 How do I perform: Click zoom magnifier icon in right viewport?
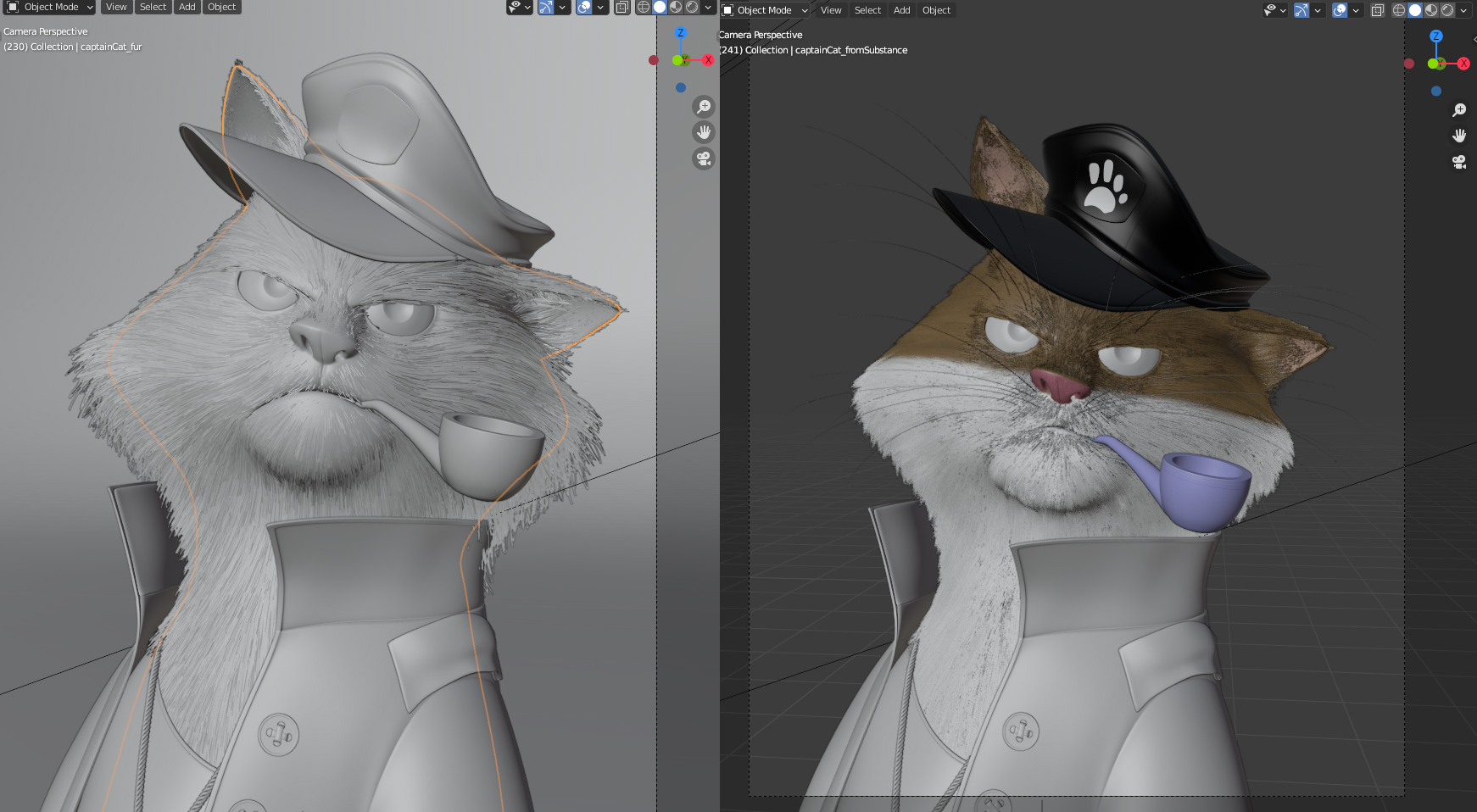pos(1459,110)
